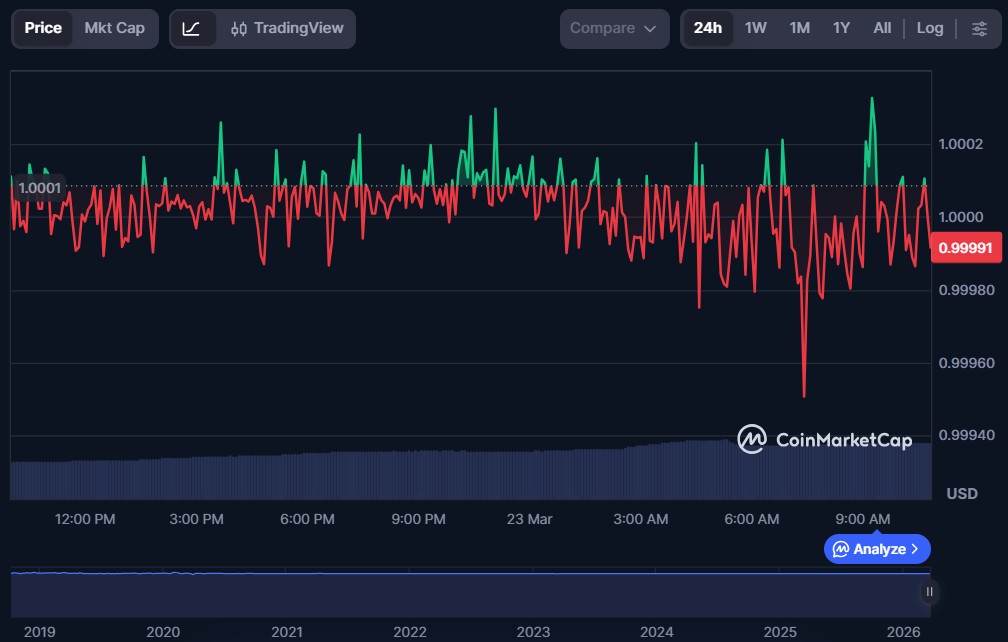Select the 24h time range tab
Viewport: 1008px width, 642px height.
click(707, 29)
